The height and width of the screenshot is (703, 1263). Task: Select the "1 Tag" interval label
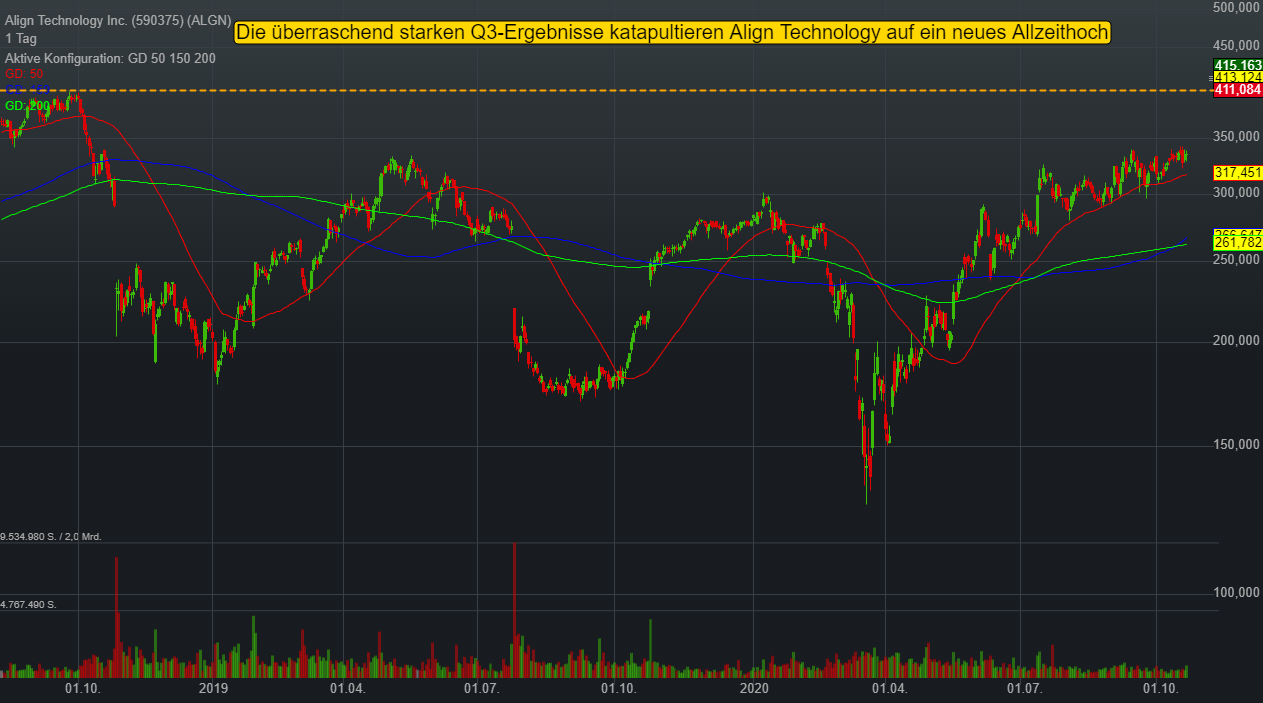(x=20, y=38)
